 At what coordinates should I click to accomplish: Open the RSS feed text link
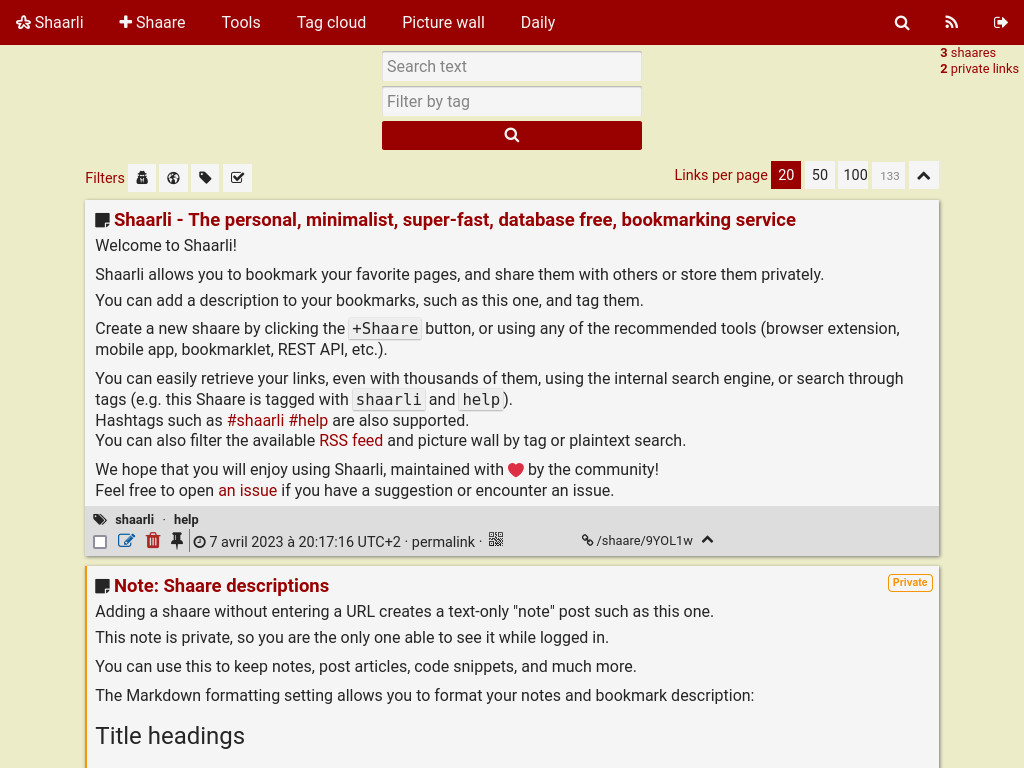pyautogui.click(x=351, y=441)
